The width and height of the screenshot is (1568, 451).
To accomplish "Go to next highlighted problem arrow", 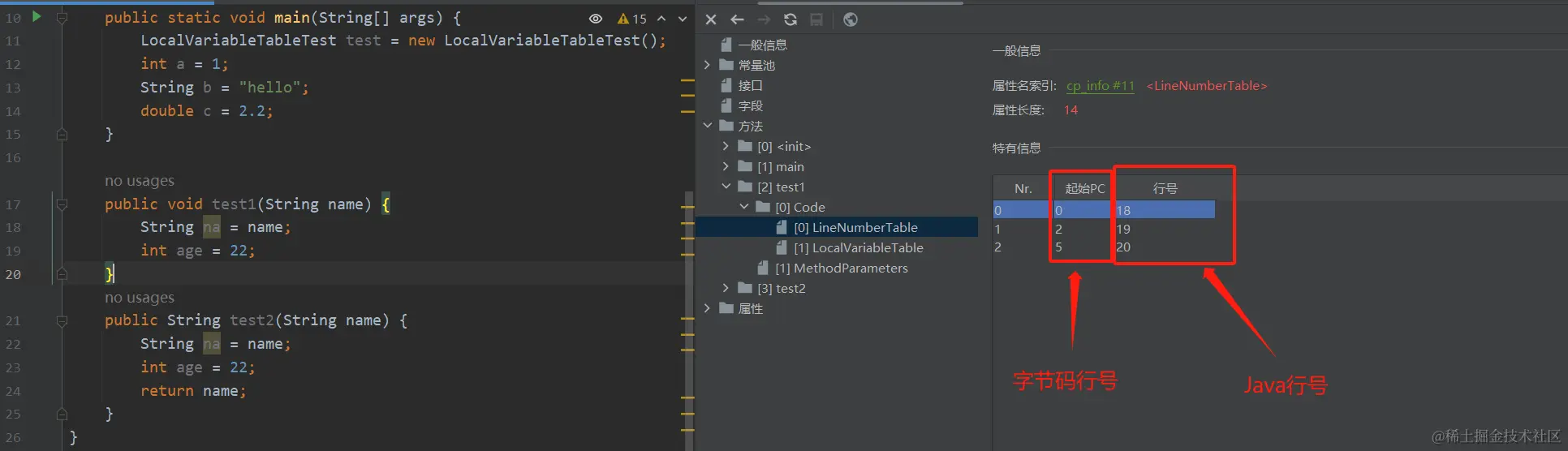I will [x=683, y=19].
